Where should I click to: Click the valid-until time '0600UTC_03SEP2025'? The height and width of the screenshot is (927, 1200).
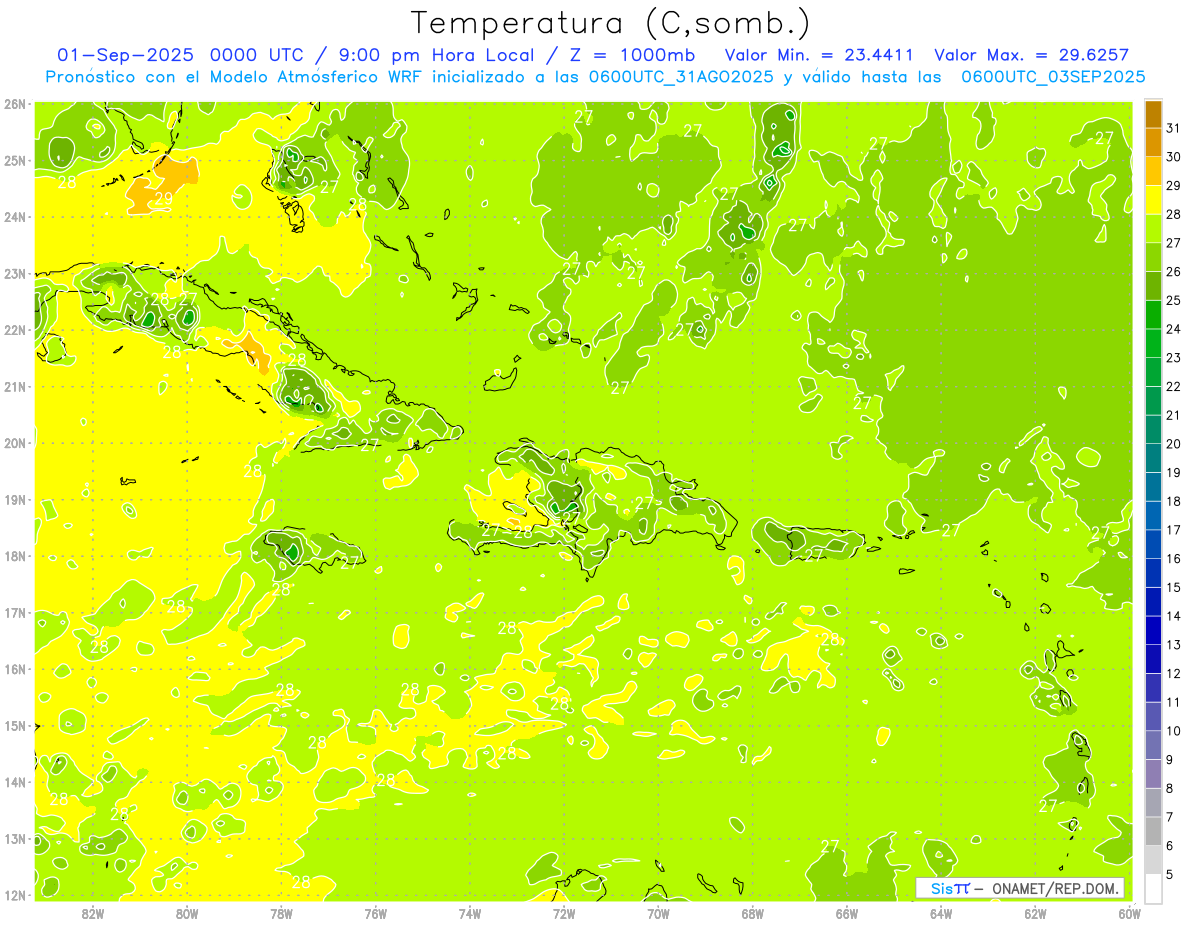1053,77
